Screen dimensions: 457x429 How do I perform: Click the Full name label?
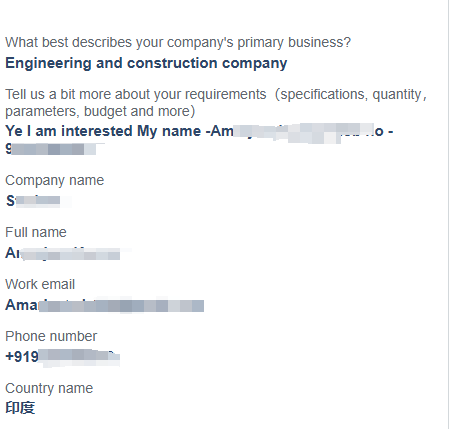click(x=36, y=232)
